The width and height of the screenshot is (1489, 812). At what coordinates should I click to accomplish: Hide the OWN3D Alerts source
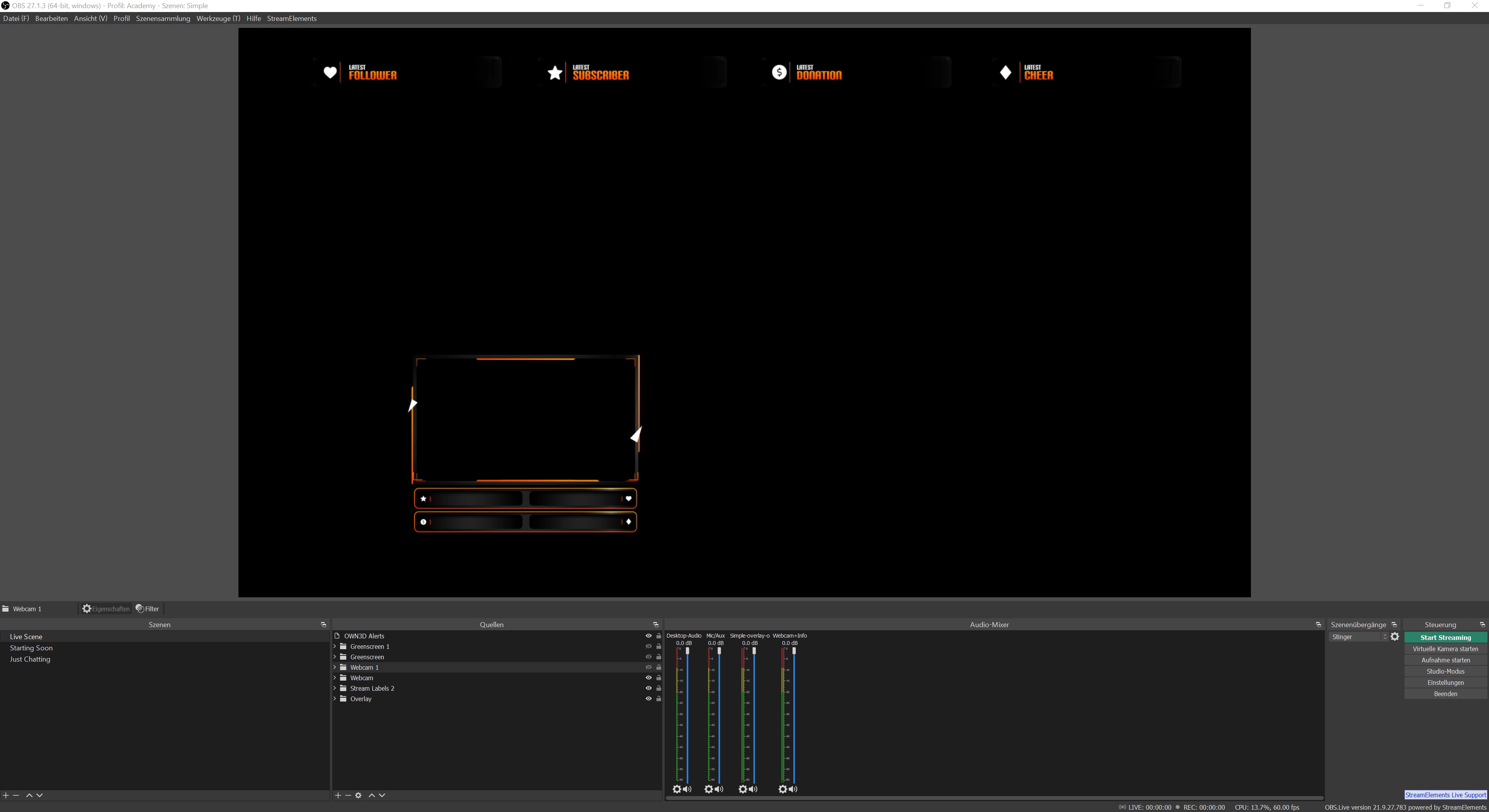coord(648,636)
